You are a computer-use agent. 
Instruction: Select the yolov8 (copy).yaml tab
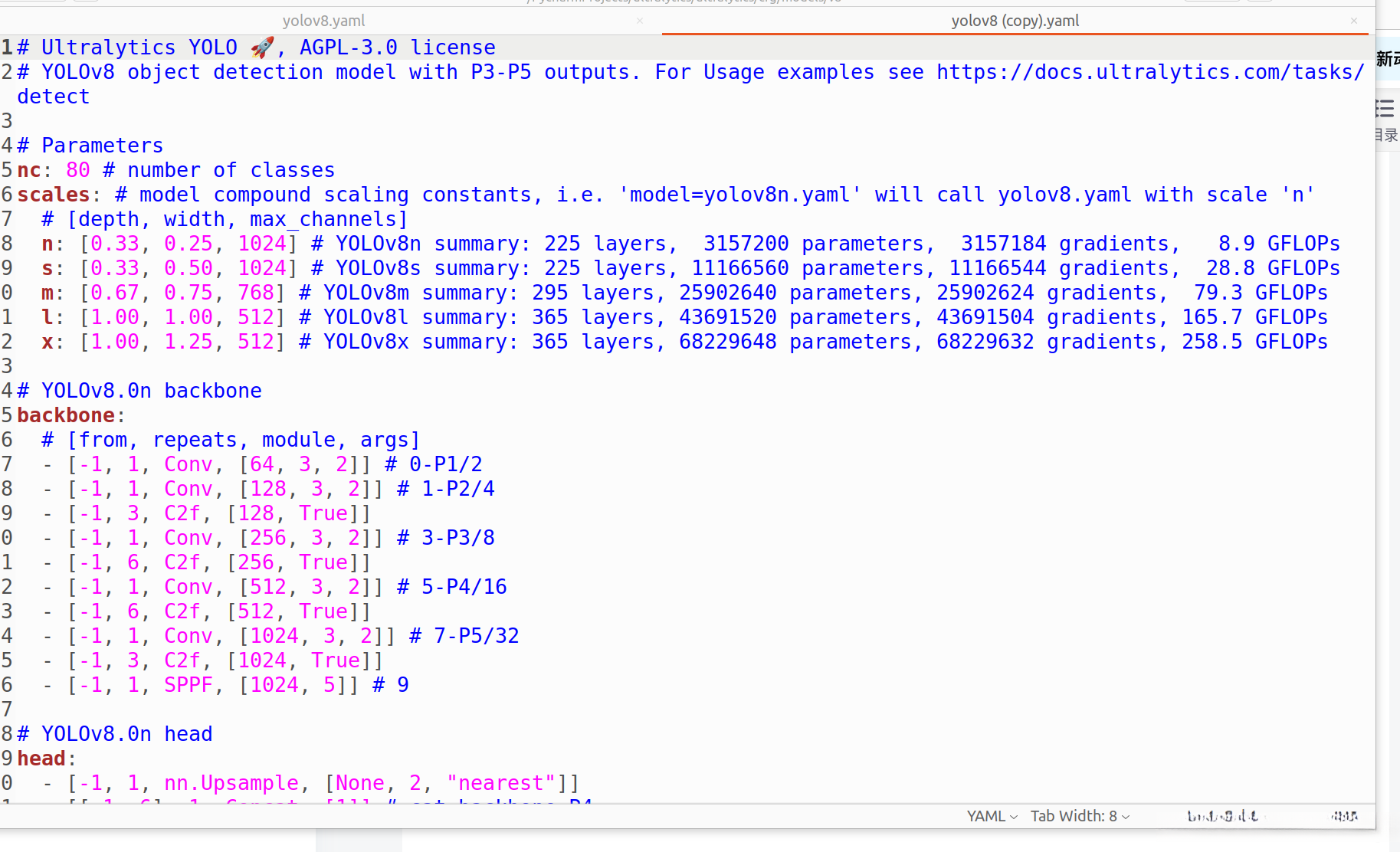point(1015,21)
